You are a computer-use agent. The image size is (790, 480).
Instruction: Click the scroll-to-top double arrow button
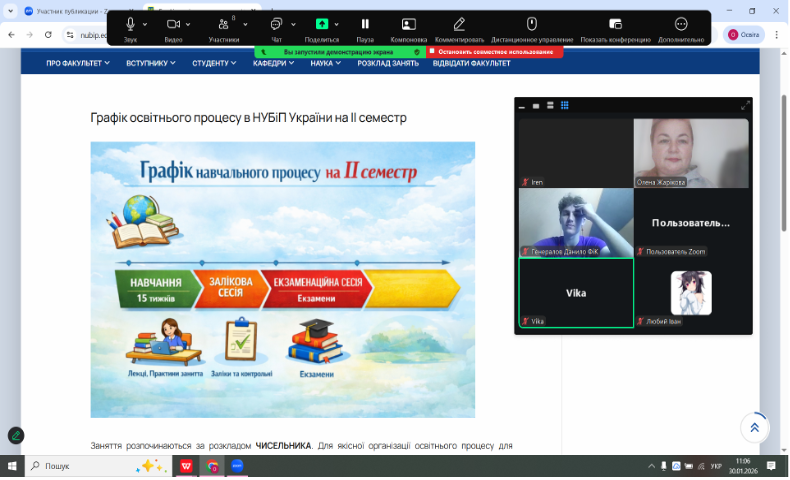pyautogui.click(x=754, y=428)
